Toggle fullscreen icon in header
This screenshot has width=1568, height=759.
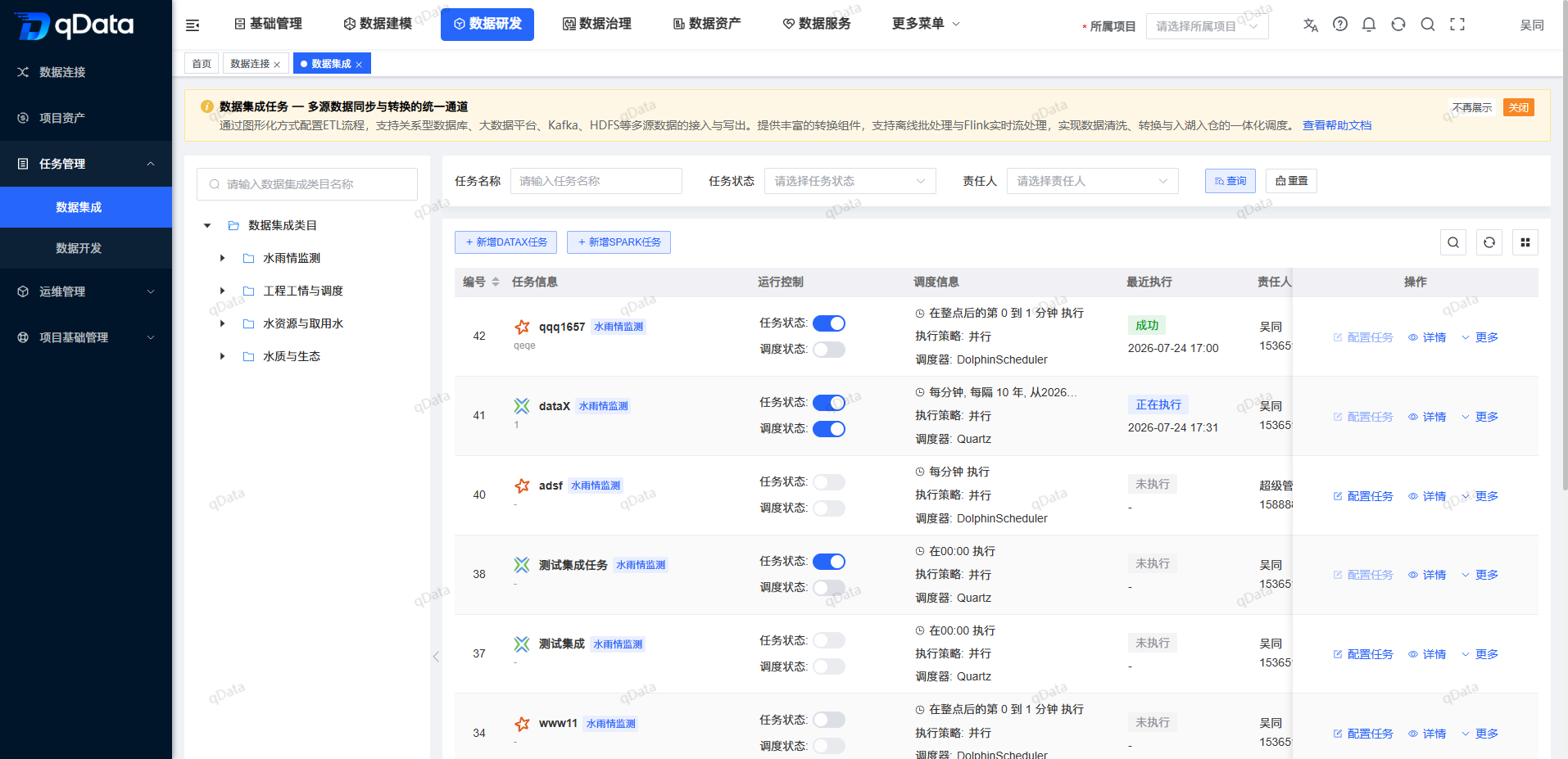click(x=1457, y=25)
